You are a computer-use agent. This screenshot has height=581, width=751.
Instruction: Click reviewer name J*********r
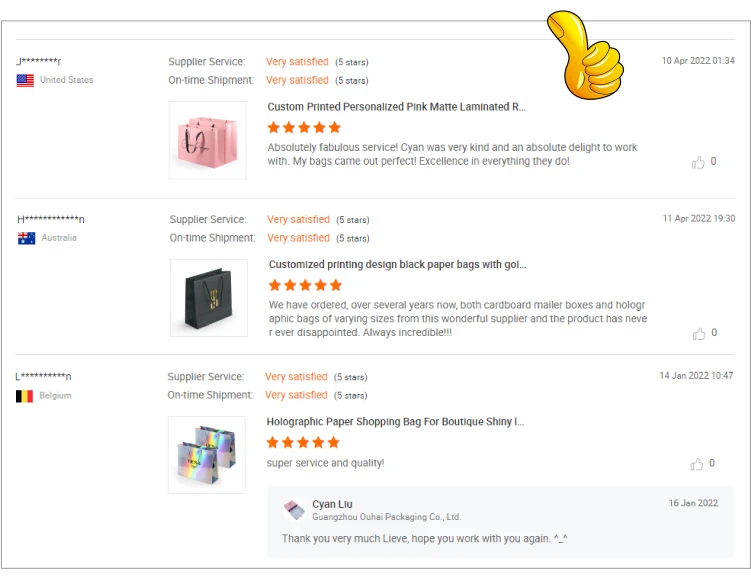(39, 61)
